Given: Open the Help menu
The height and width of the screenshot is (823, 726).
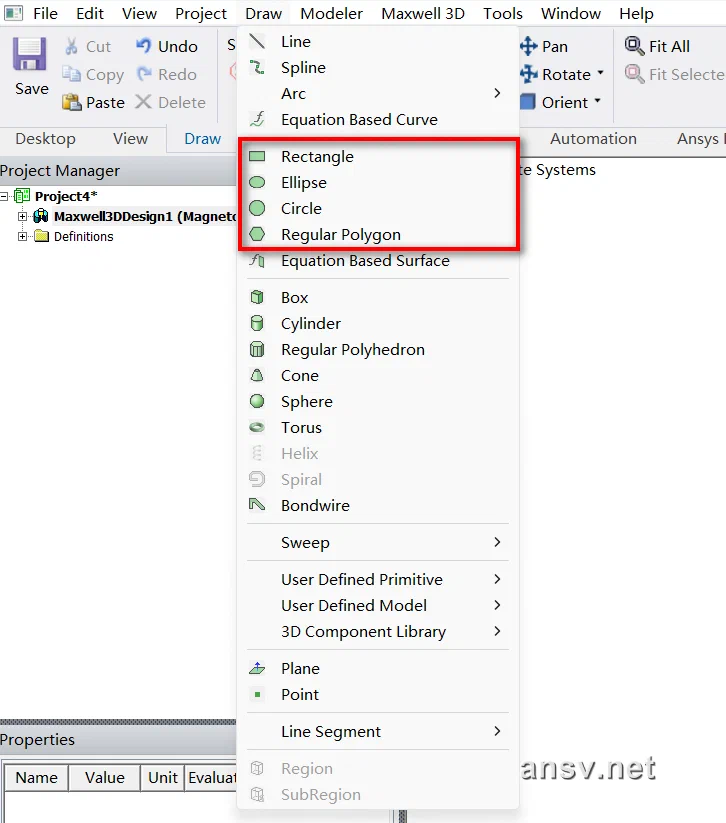Looking at the screenshot, I should coord(636,13).
